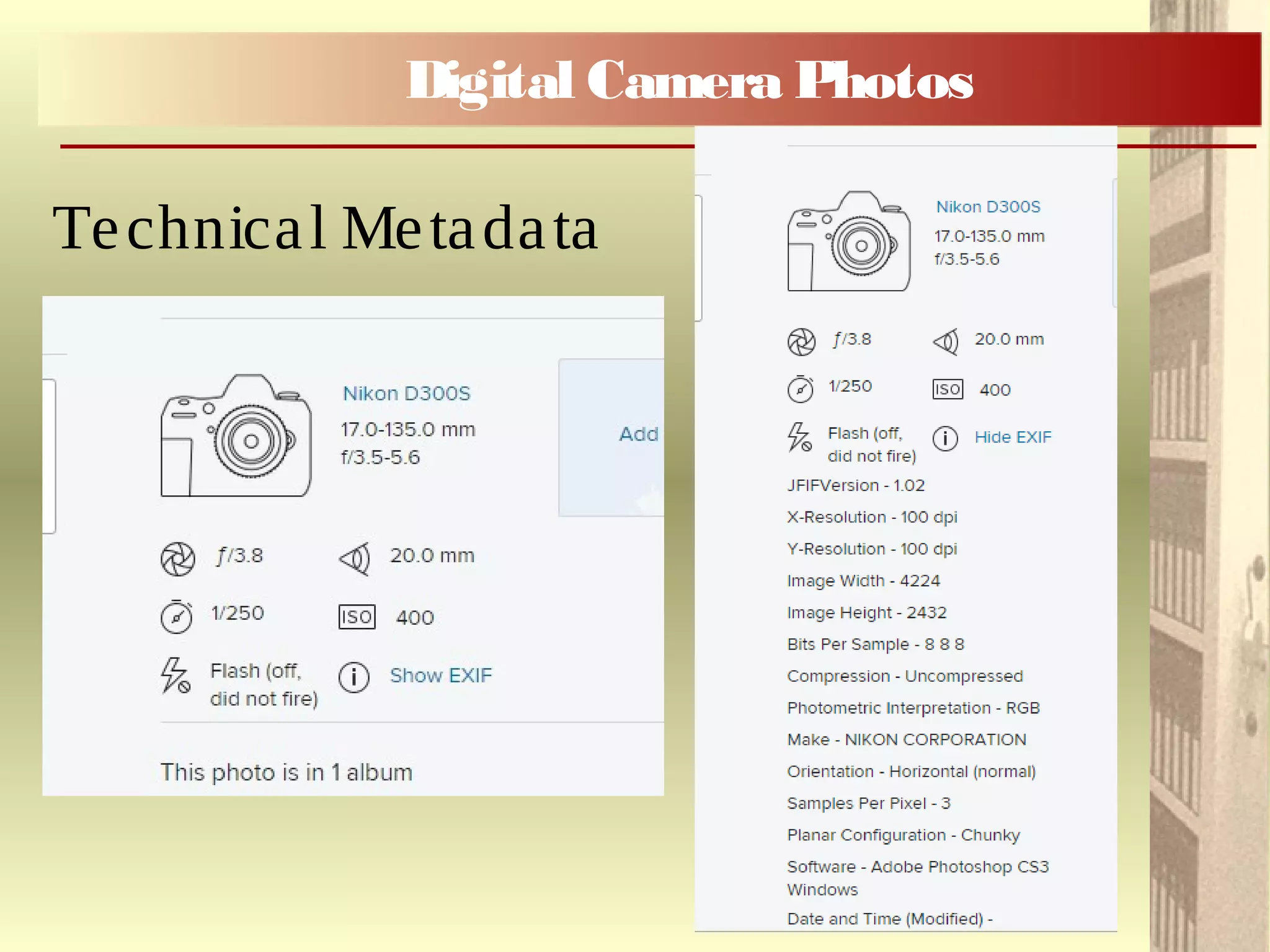Select 'Bits Per Sample - 8 8 8' row
1270x952 pixels.
tap(876, 645)
